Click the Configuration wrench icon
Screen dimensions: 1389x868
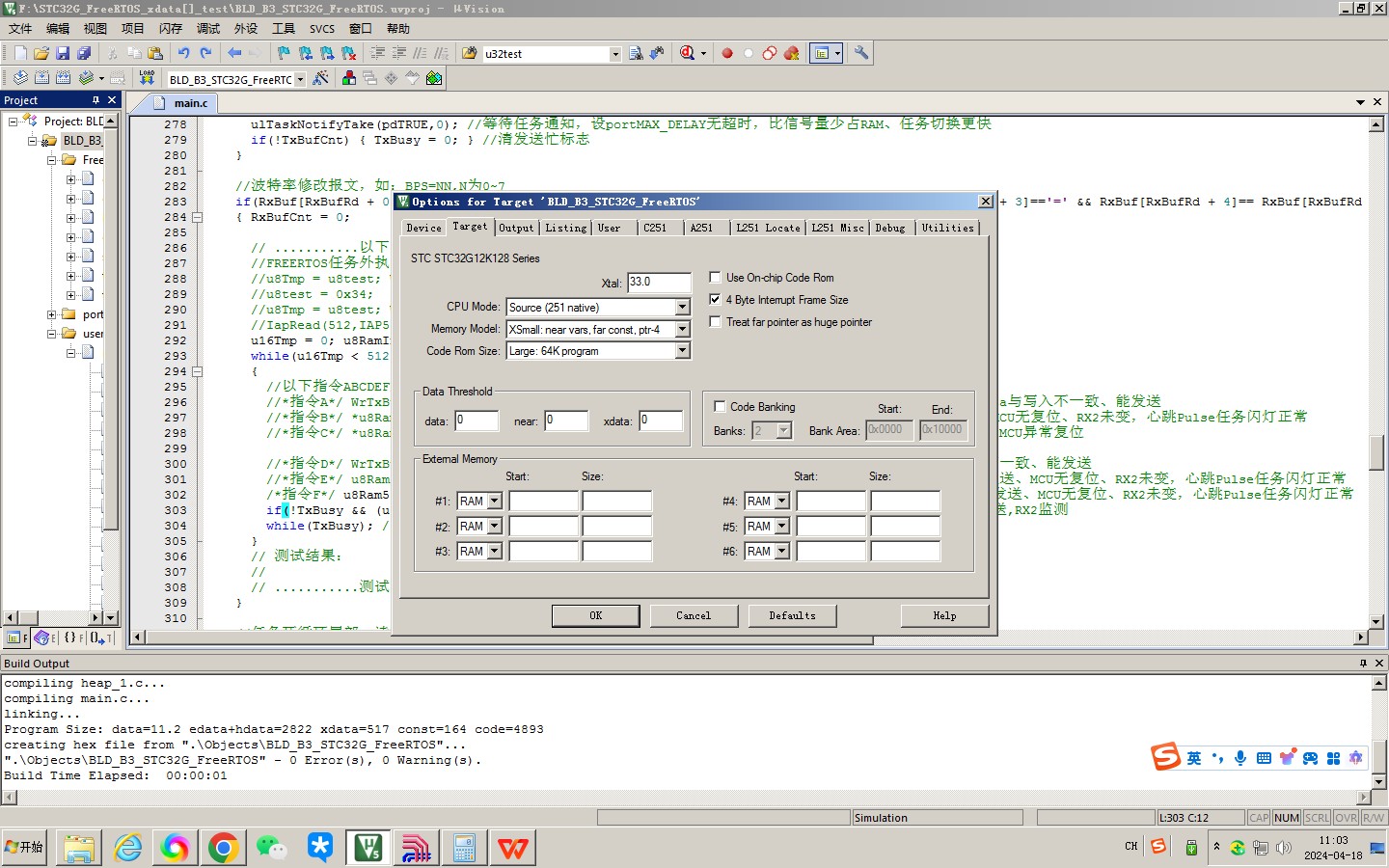coord(861,54)
